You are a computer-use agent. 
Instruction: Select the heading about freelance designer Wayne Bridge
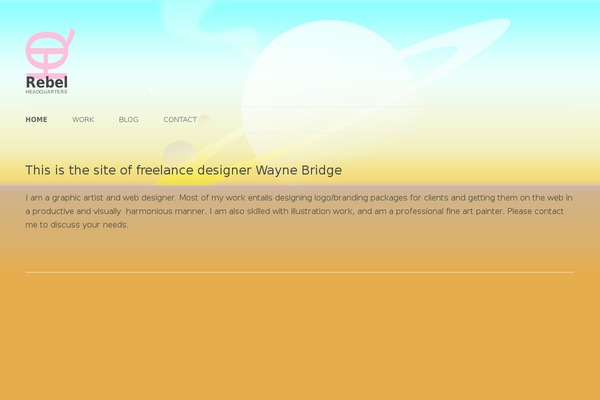click(184, 170)
